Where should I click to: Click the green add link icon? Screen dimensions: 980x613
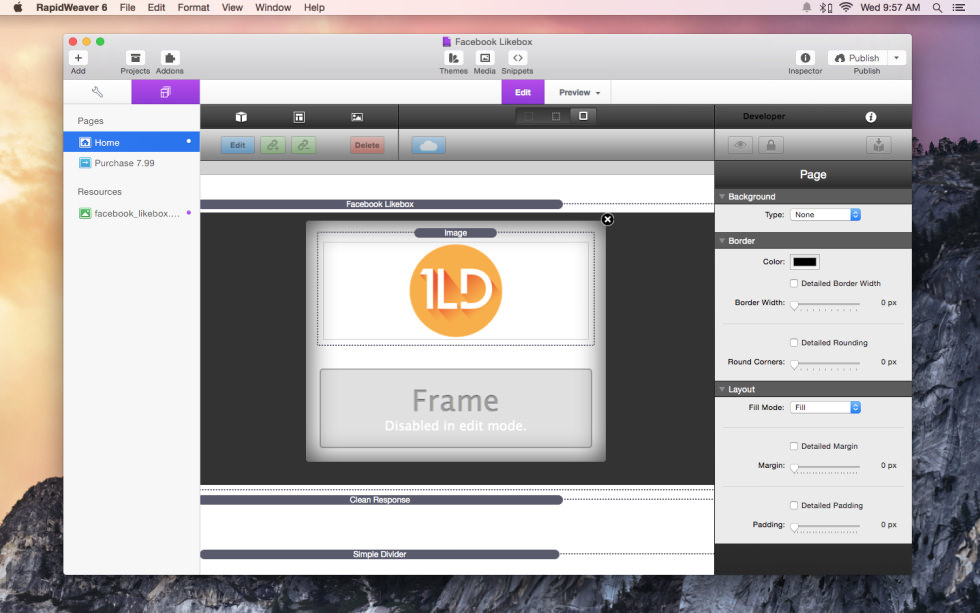click(272, 145)
